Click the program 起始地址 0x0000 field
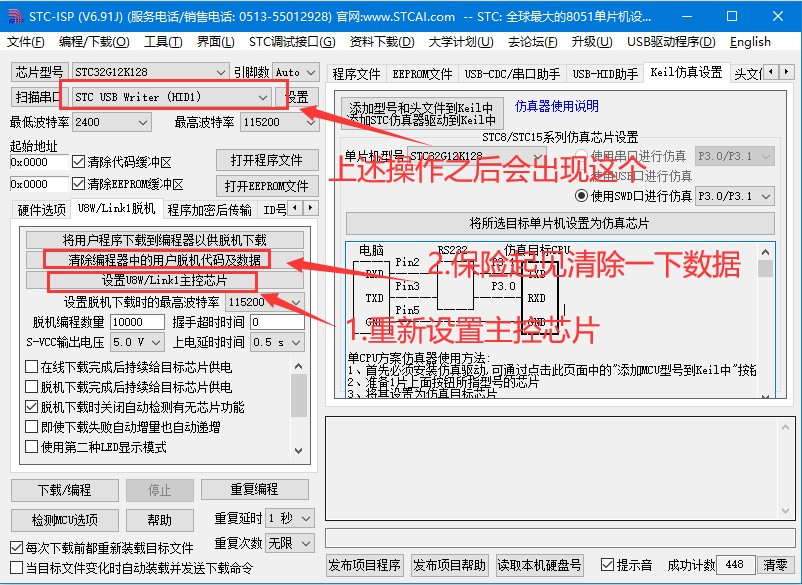802x585 pixels. click(x=39, y=162)
